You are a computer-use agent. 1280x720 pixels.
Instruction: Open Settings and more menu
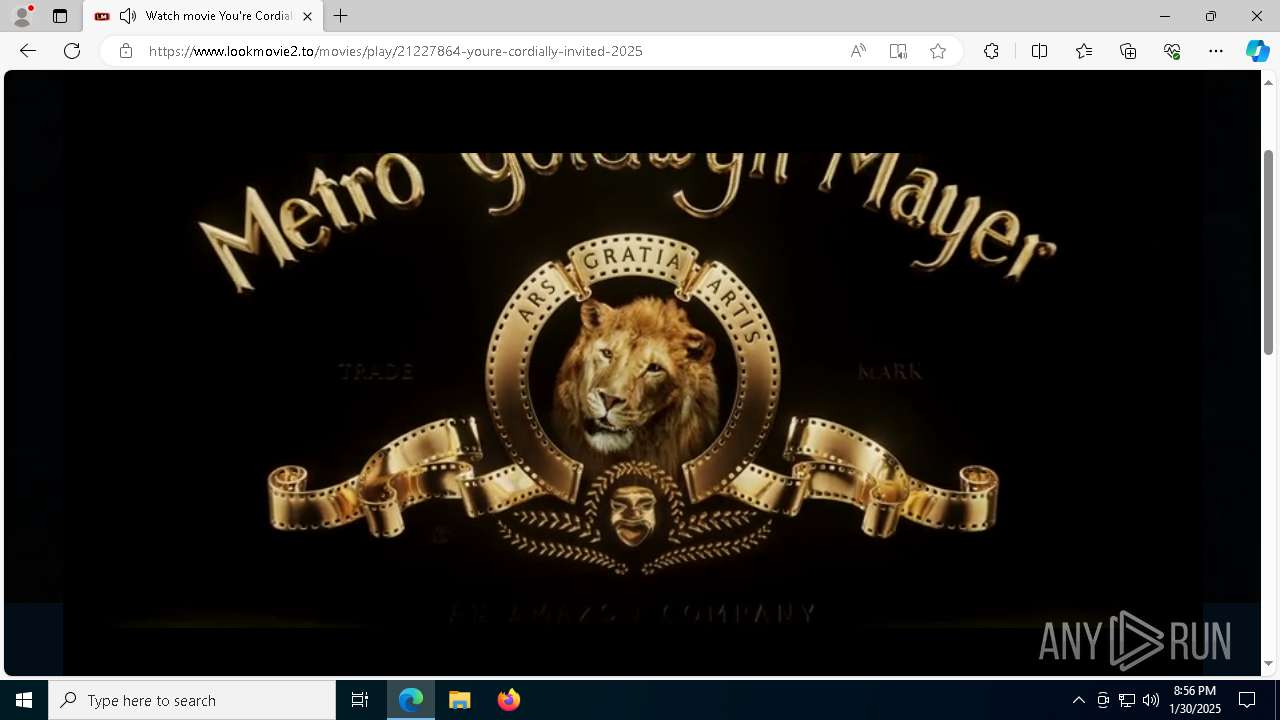pos(1216,51)
